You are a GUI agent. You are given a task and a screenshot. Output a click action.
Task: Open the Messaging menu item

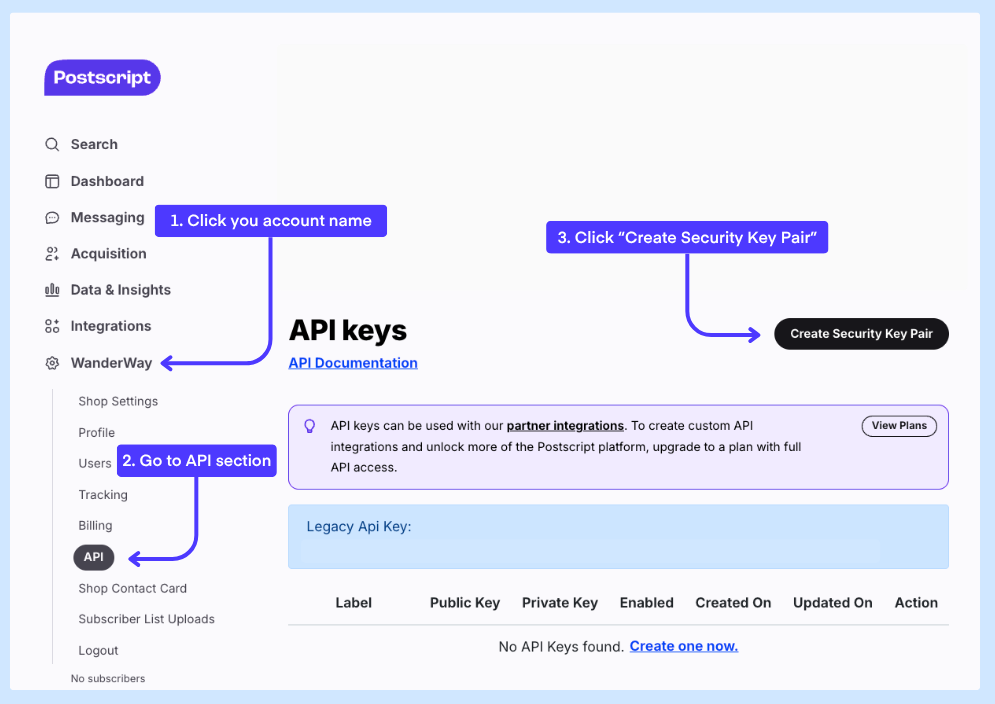[x=107, y=218]
